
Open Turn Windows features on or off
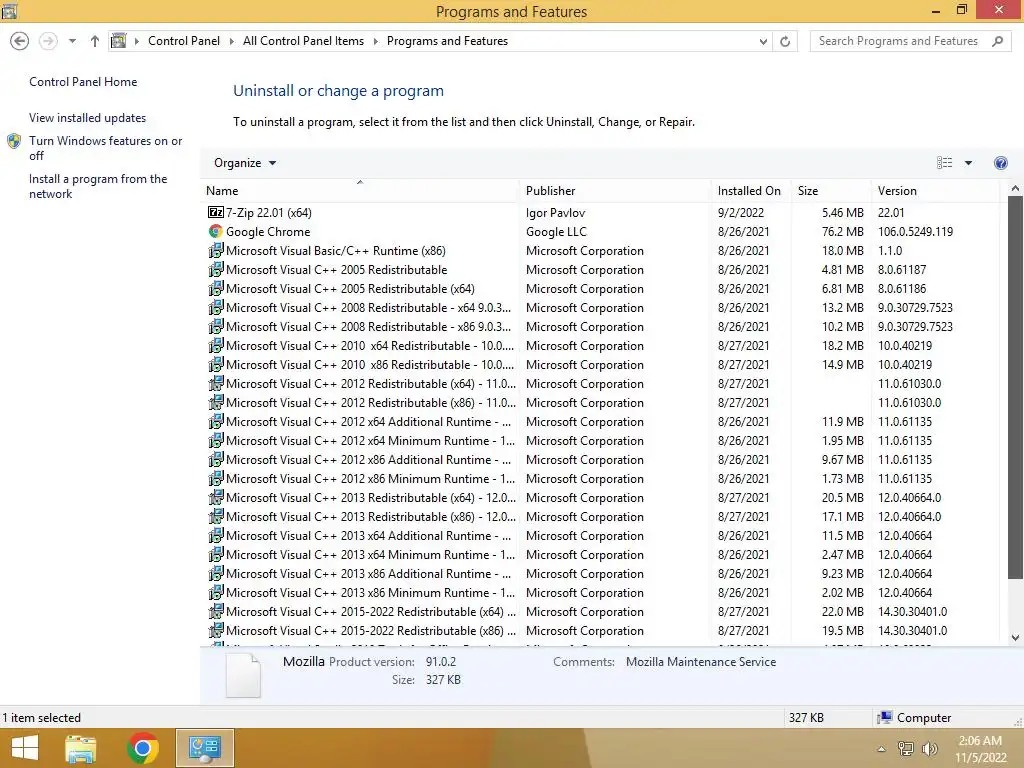105,148
